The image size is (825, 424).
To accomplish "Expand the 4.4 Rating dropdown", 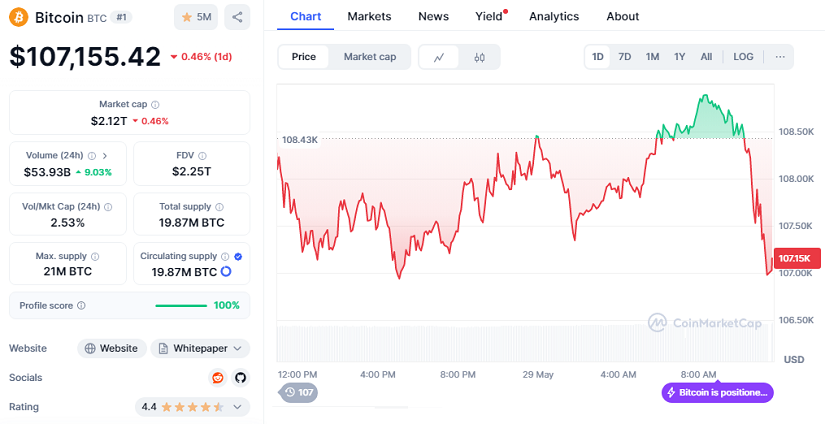I will pos(193,407).
